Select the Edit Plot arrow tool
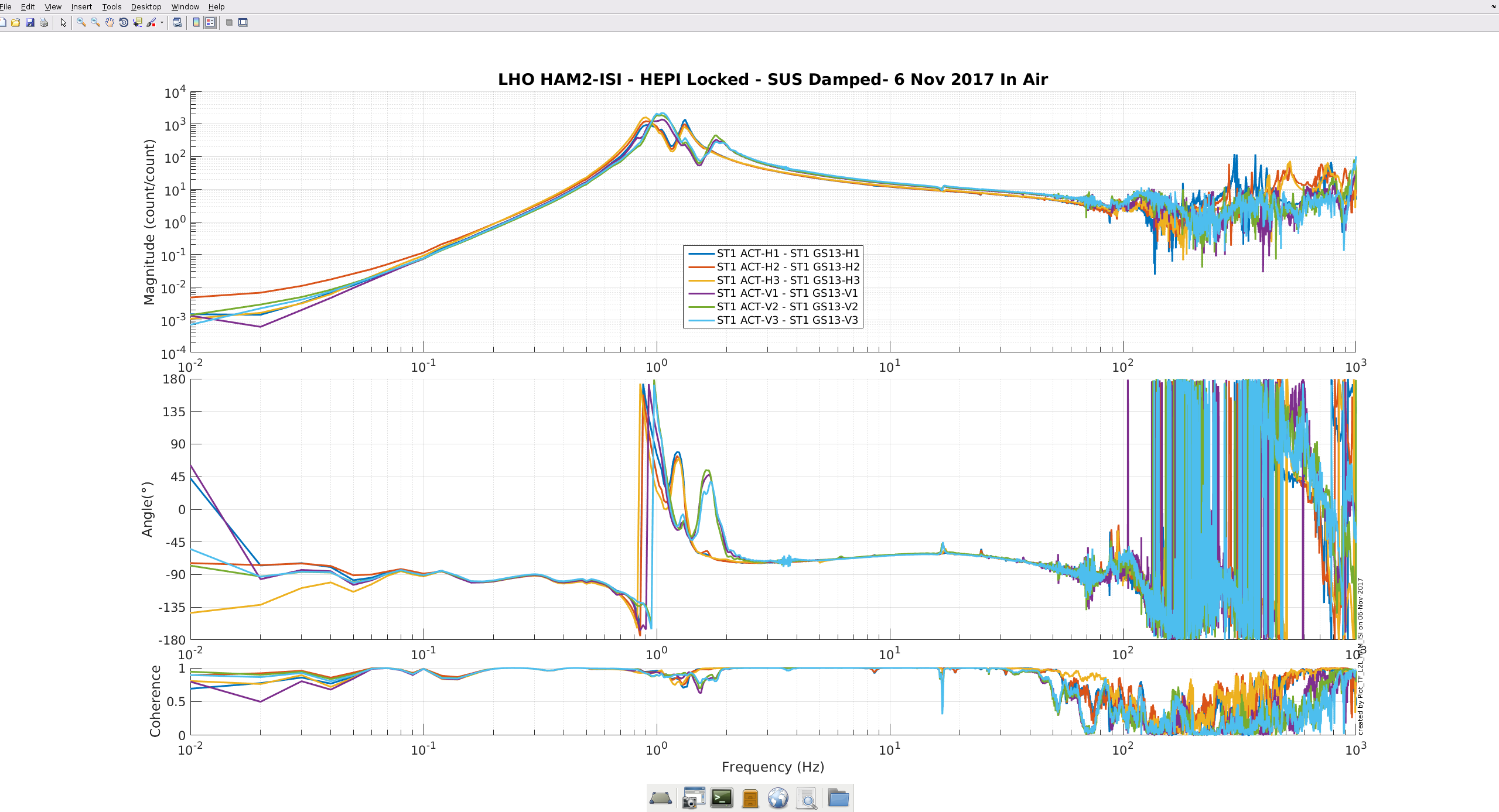Image resolution: width=1499 pixels, height=812 pixels. (x=63, y=23)
